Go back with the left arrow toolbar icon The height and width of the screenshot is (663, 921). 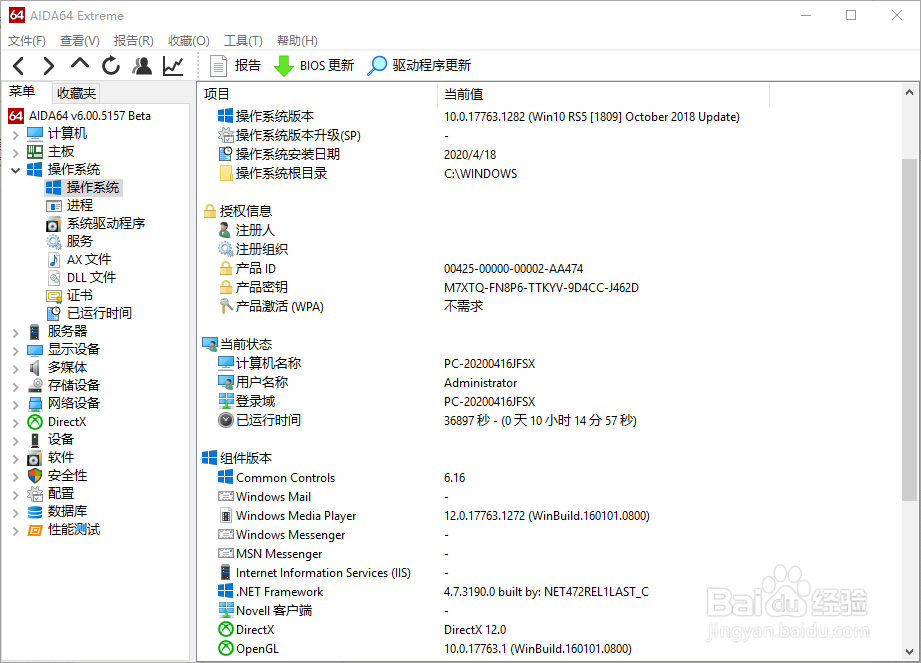click(18, 66)
